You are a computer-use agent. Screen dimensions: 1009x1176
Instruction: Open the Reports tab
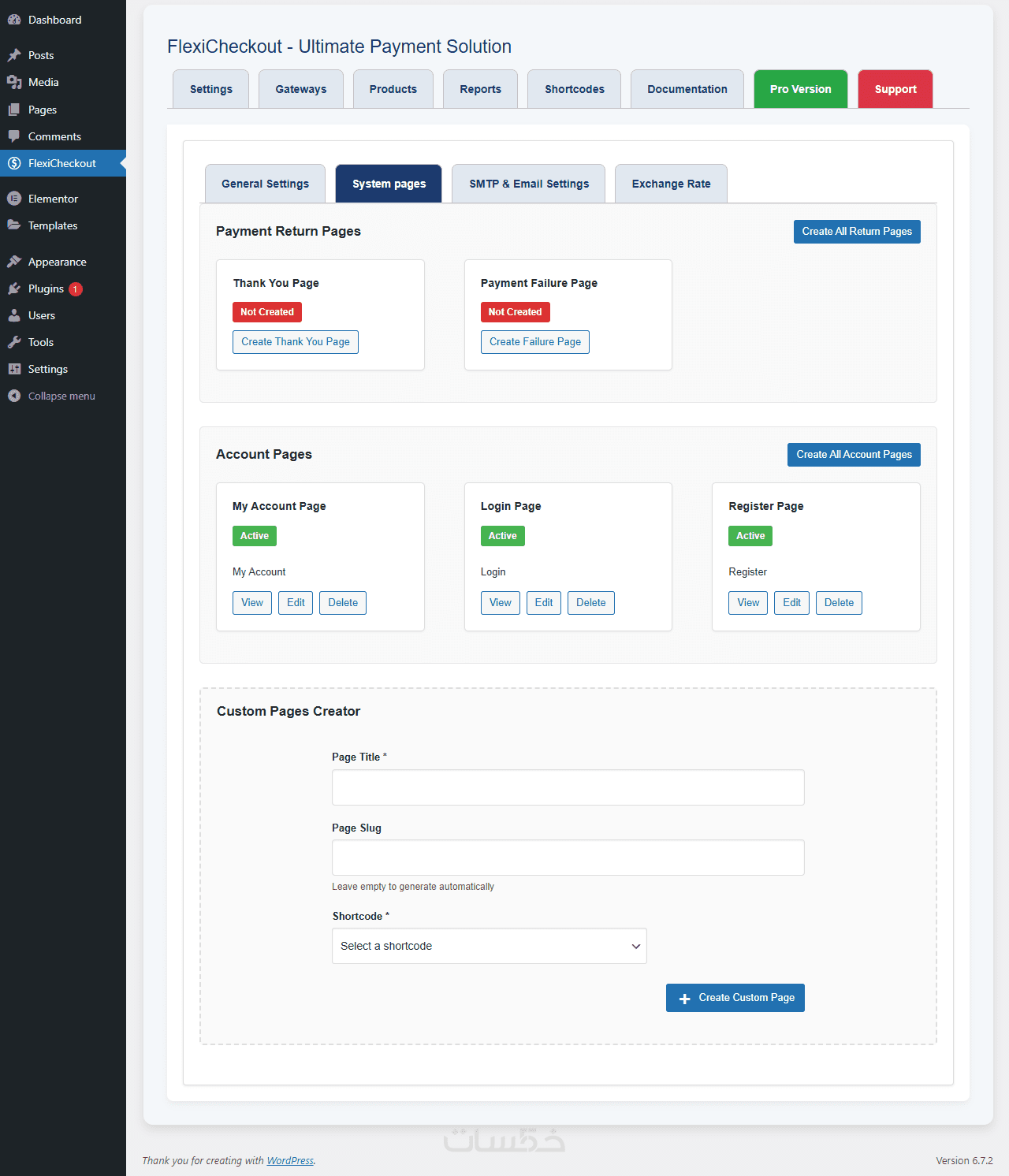coord(481,89)
